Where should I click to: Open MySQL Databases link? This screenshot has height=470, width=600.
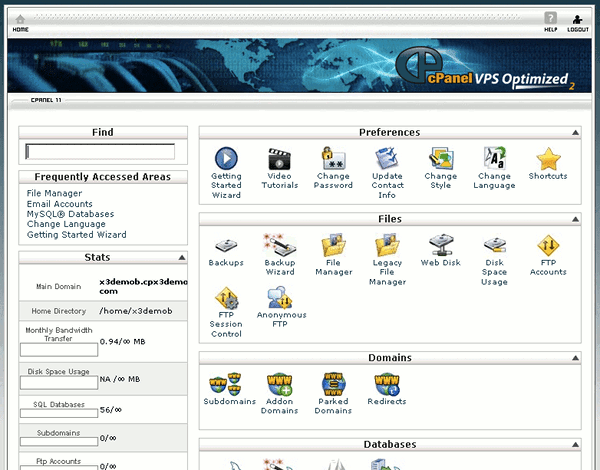click(x=70, y=214)
